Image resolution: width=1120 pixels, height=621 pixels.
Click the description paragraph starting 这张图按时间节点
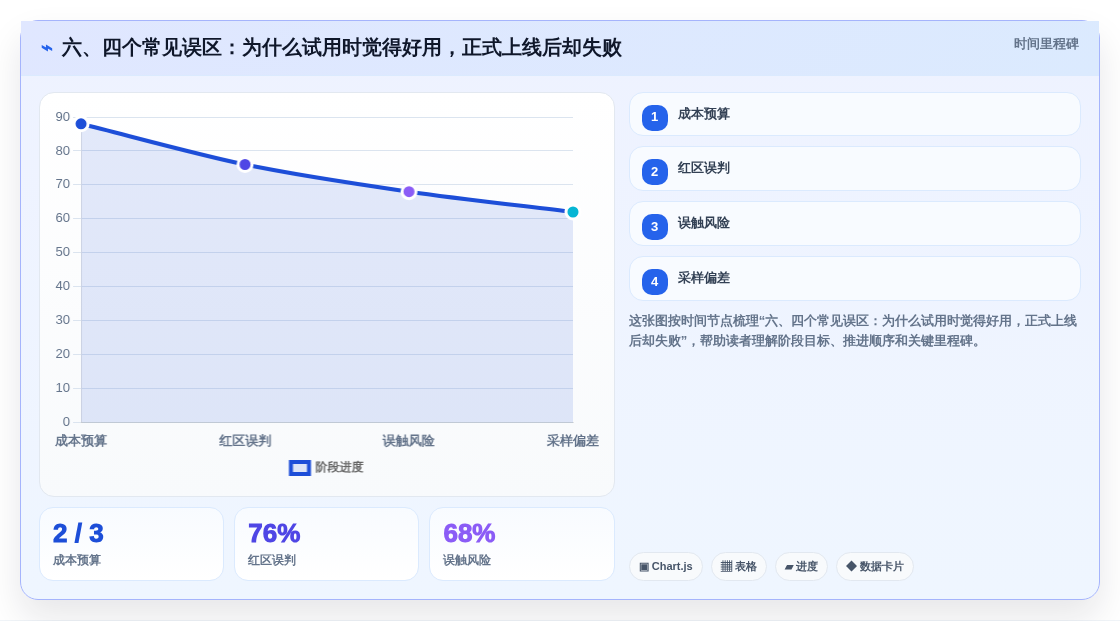coord(852,331)
